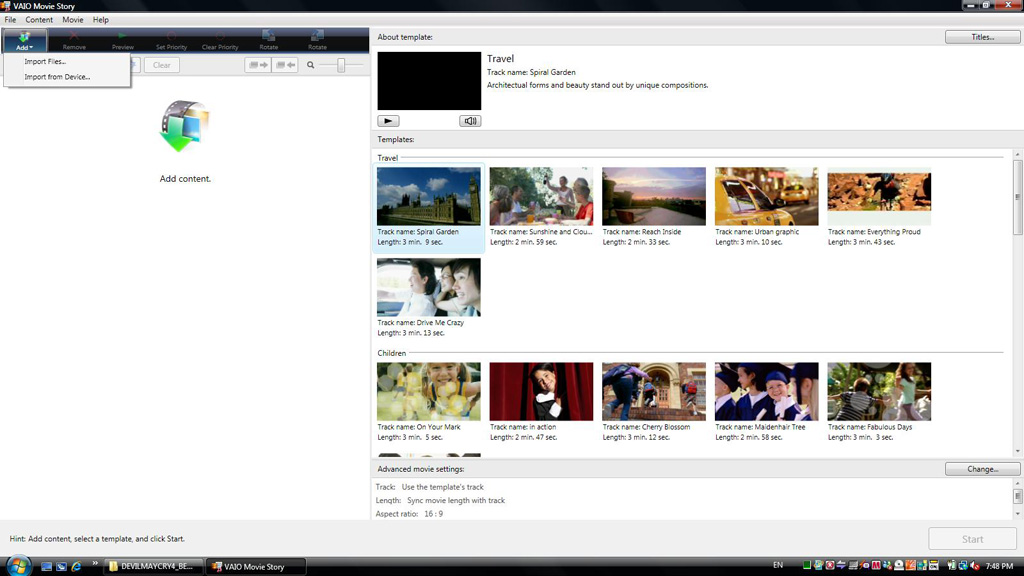The width and height of the screenshot is (1024, 576).
Task: Select the On Your Mark template
Action: point(428,402)
